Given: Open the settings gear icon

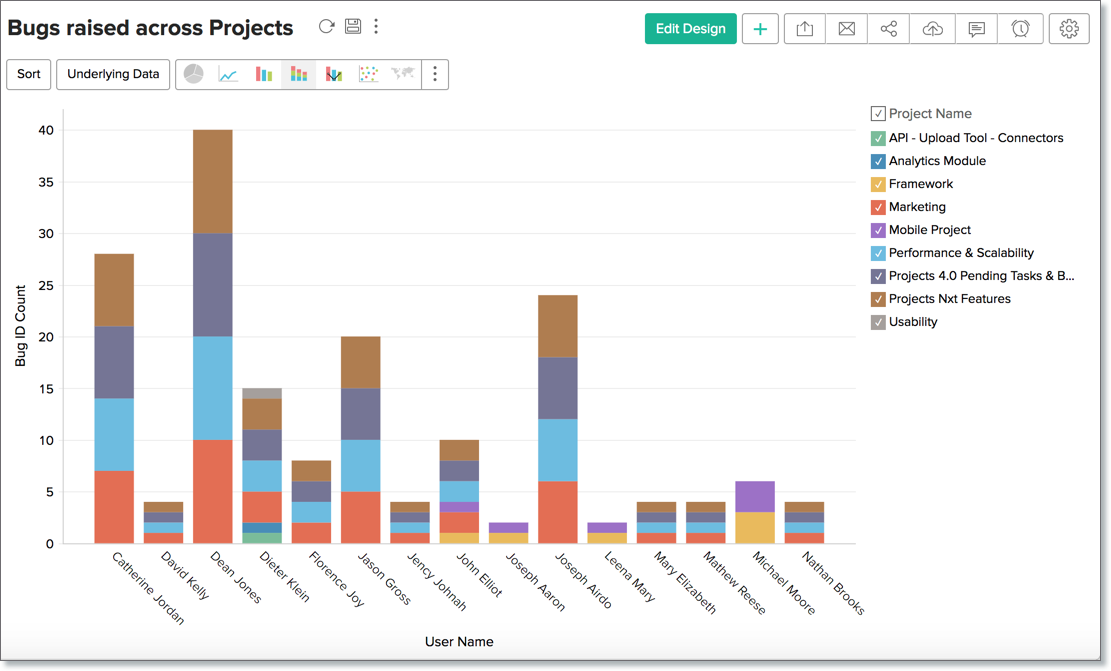Looking at the screenshot, I should pyautogui.click(x=1069, y=29).
